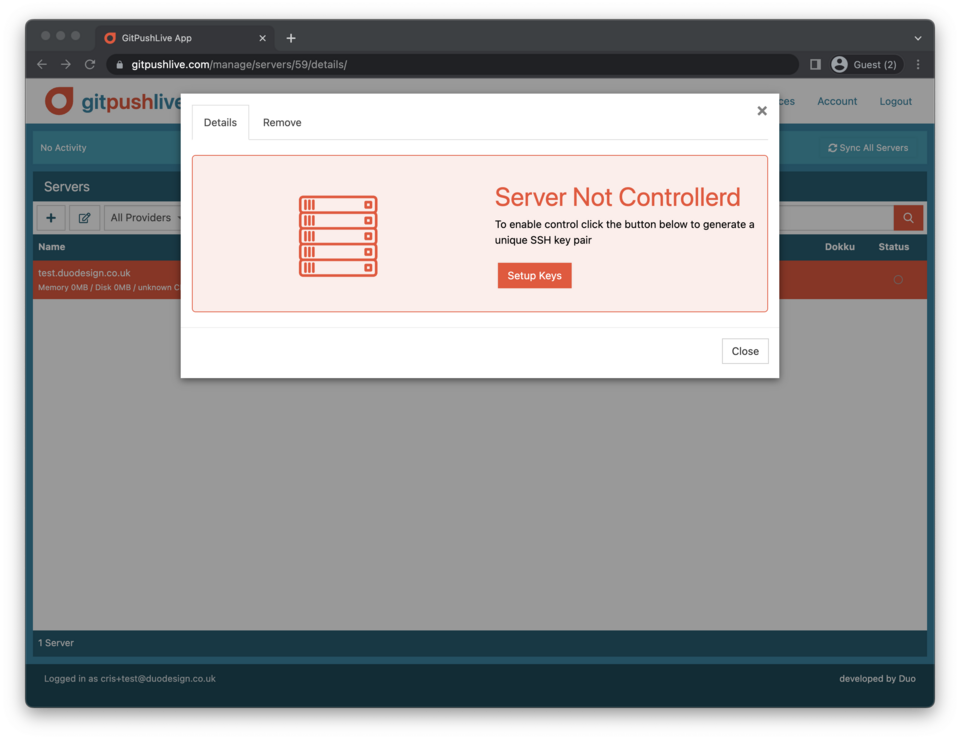Viewport: 960px width, 739px height.
Task: Reload the page with refresh icon
Action: click(x=90, y=64)
